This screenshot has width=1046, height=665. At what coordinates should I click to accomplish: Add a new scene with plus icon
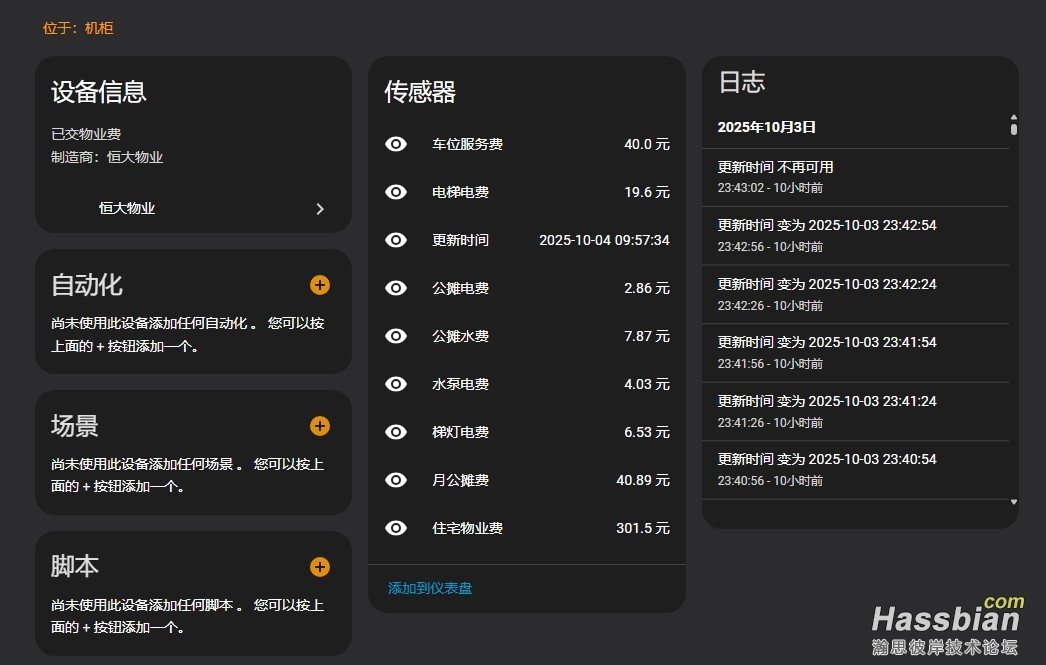pyautogui.click(x=319, y=426)
